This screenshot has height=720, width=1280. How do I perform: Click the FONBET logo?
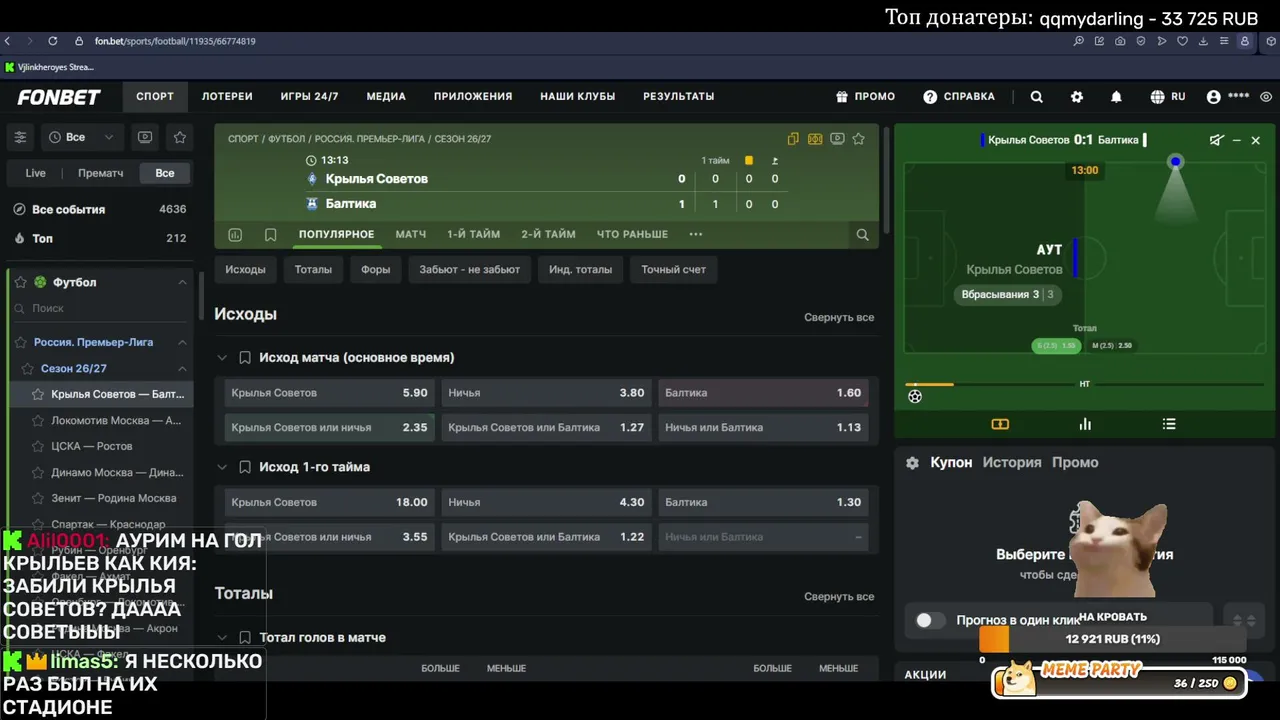[59, 97]
